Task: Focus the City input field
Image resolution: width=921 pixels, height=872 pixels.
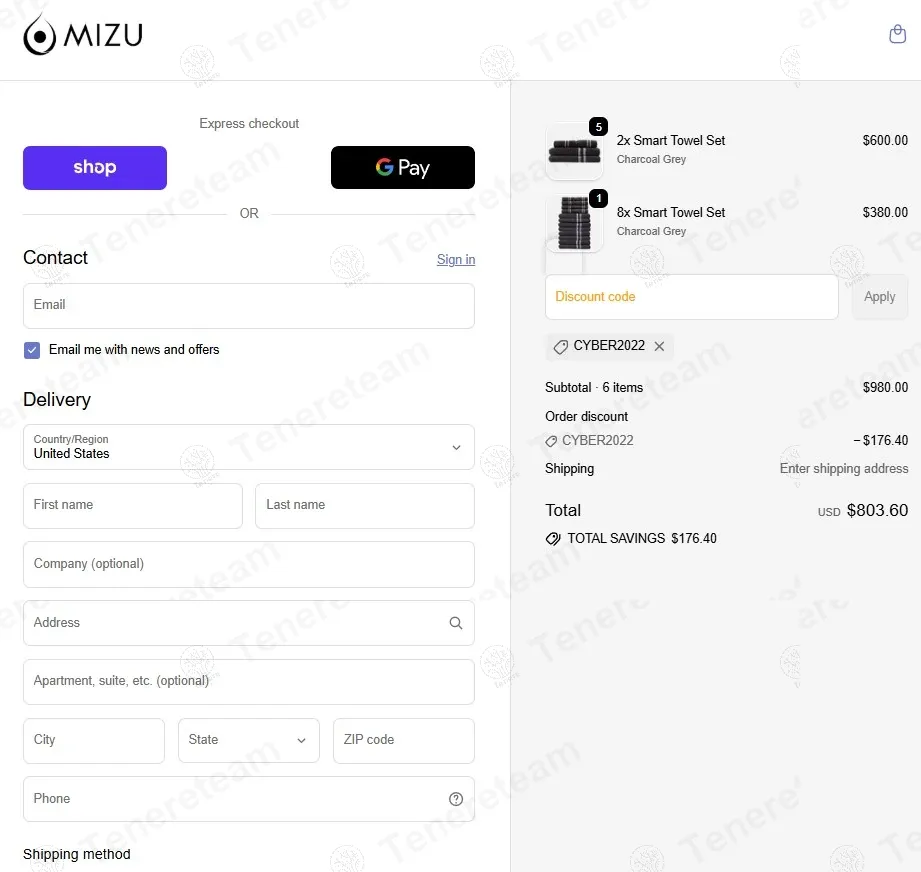Action: (94, 740)
